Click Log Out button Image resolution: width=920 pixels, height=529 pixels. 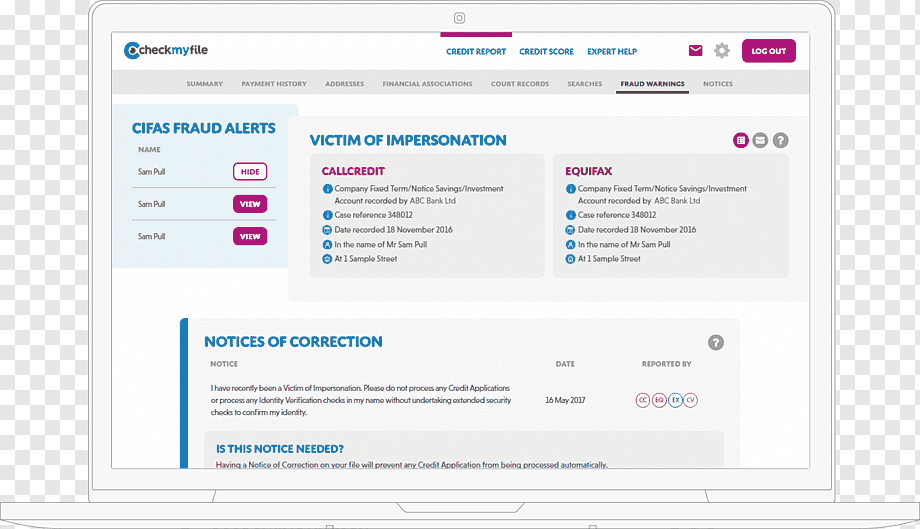pyautogui.click(x=769, y=51)
